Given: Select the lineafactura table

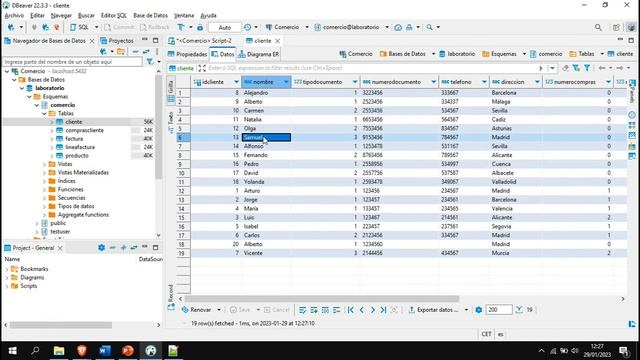Looking at the screenshot, I should pos(80,147).
